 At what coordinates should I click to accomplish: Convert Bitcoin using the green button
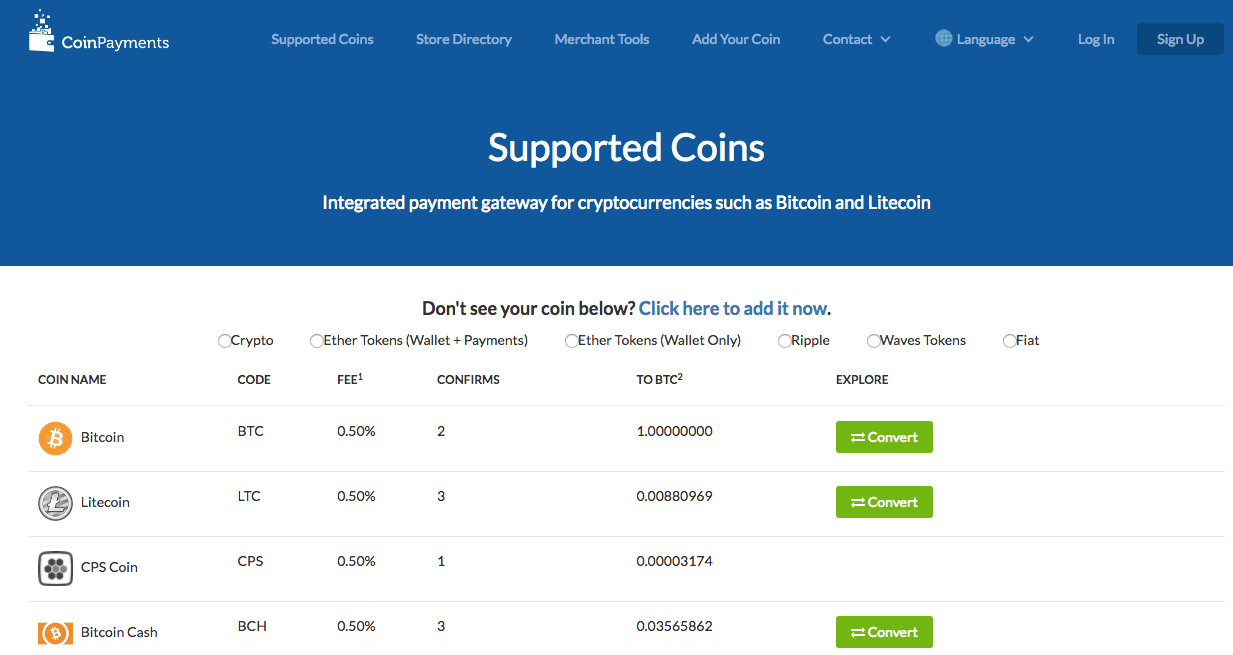(884, 437)
